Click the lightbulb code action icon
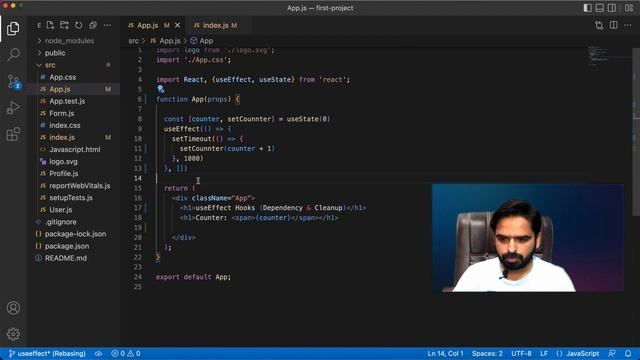 tap(160, 89)
